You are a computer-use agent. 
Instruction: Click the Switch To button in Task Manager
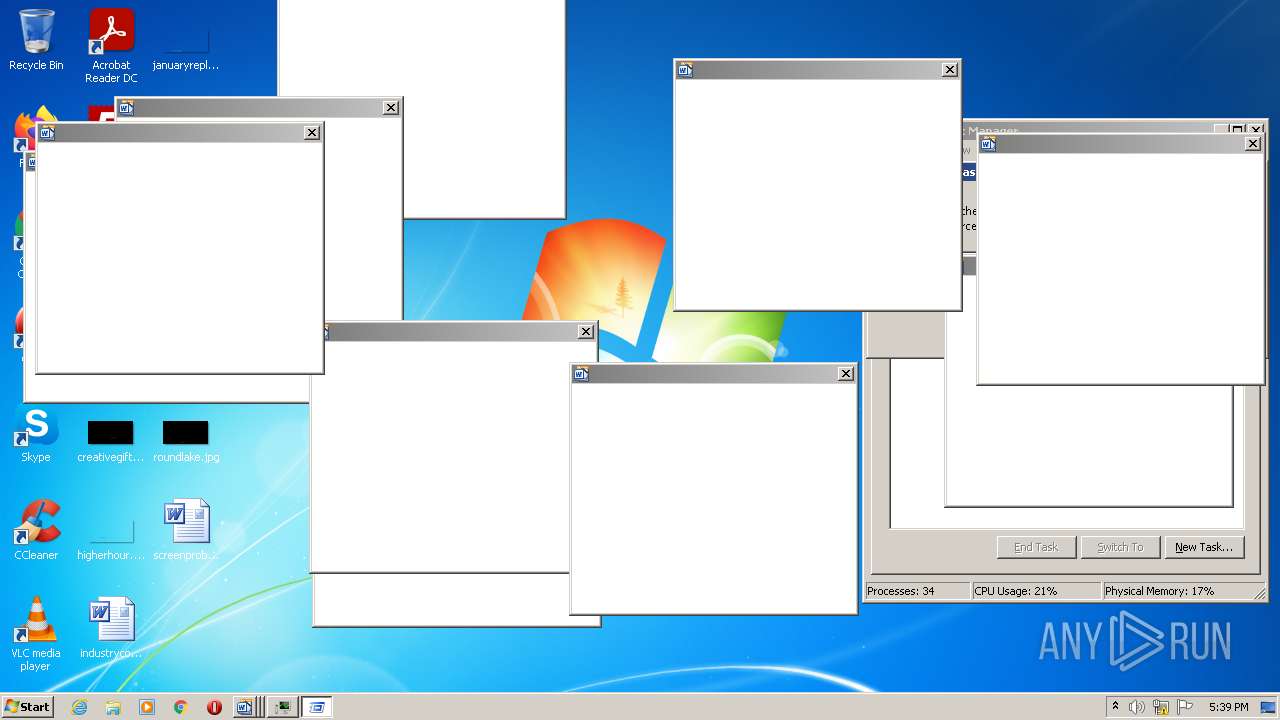[x=1120, y=547]
